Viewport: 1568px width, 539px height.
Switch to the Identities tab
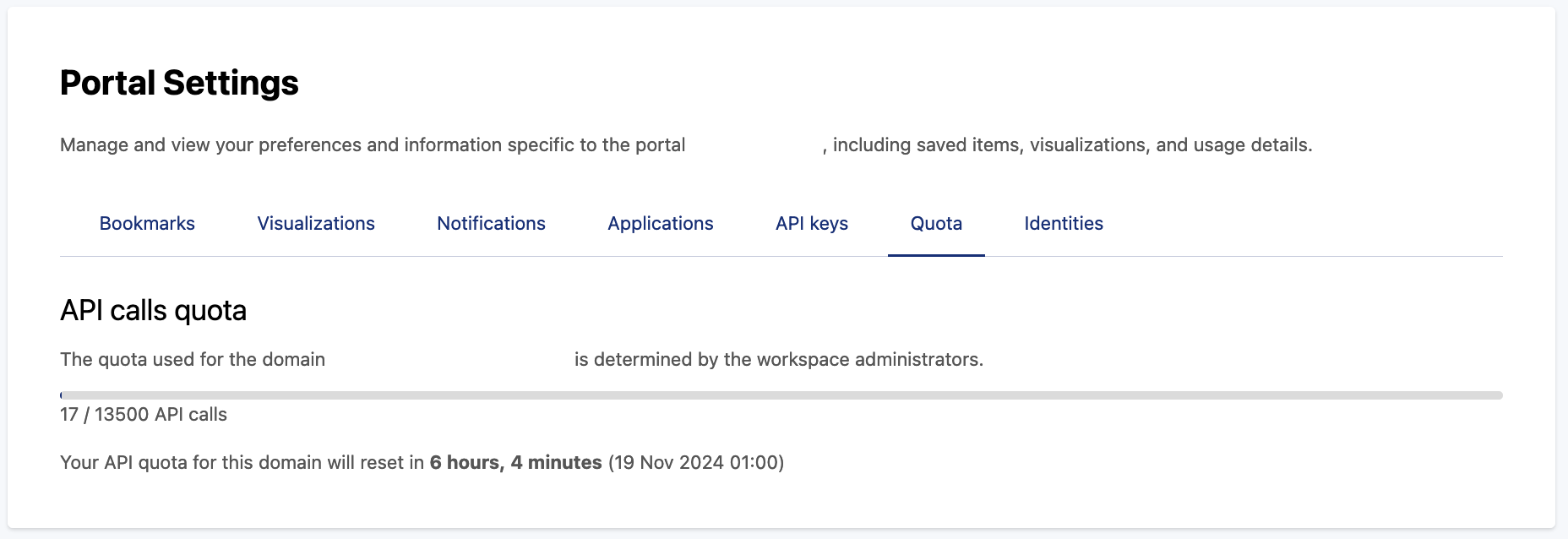pos(1064,224)
